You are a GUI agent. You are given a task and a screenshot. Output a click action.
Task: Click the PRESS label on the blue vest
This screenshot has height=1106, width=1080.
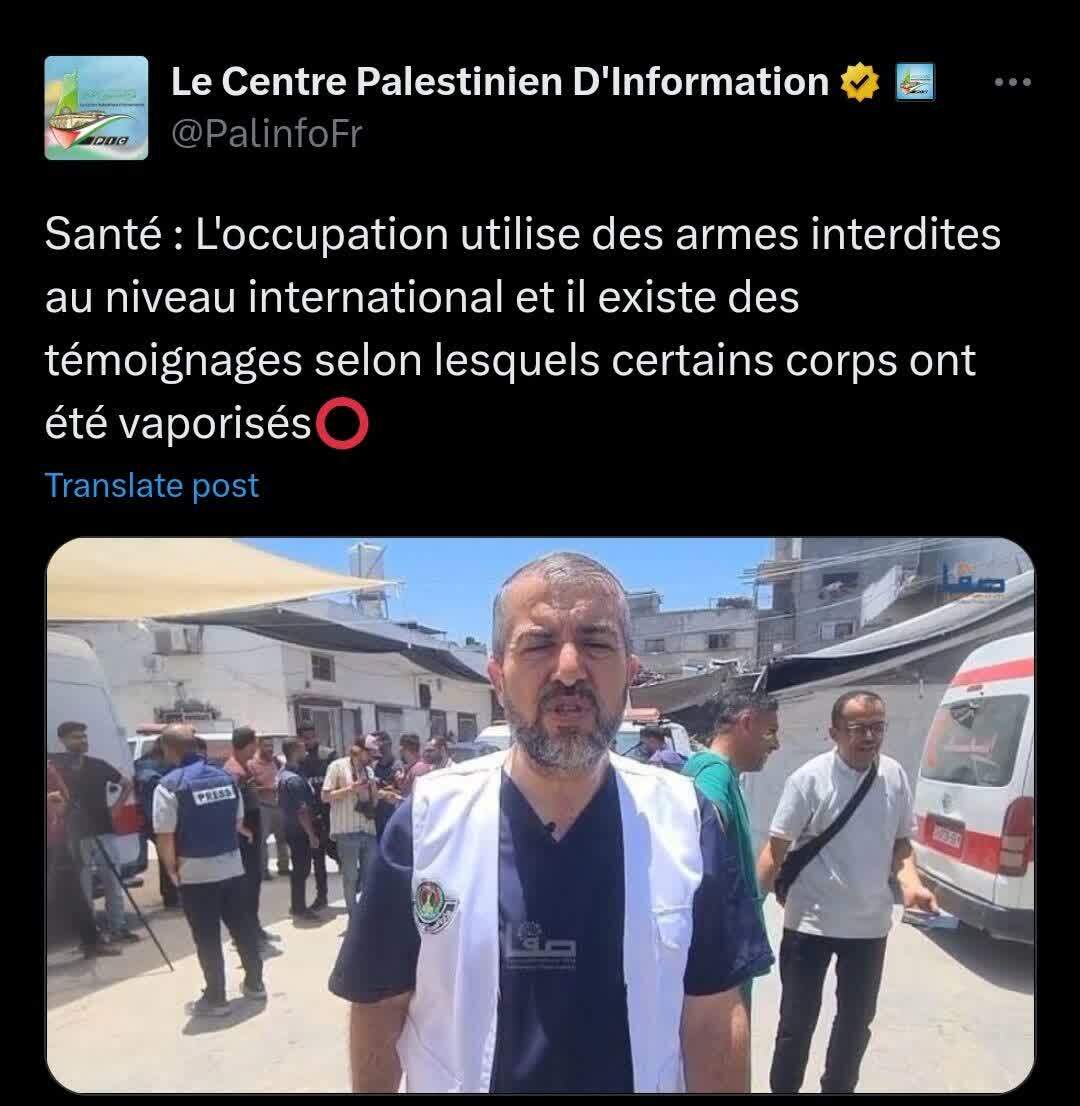(x=213, y=796)
